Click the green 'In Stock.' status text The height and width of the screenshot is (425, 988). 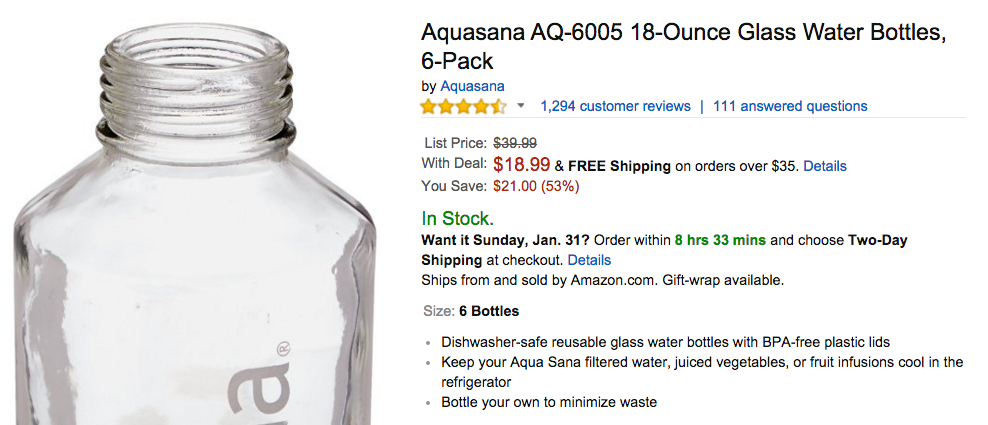tap(458, 218)
